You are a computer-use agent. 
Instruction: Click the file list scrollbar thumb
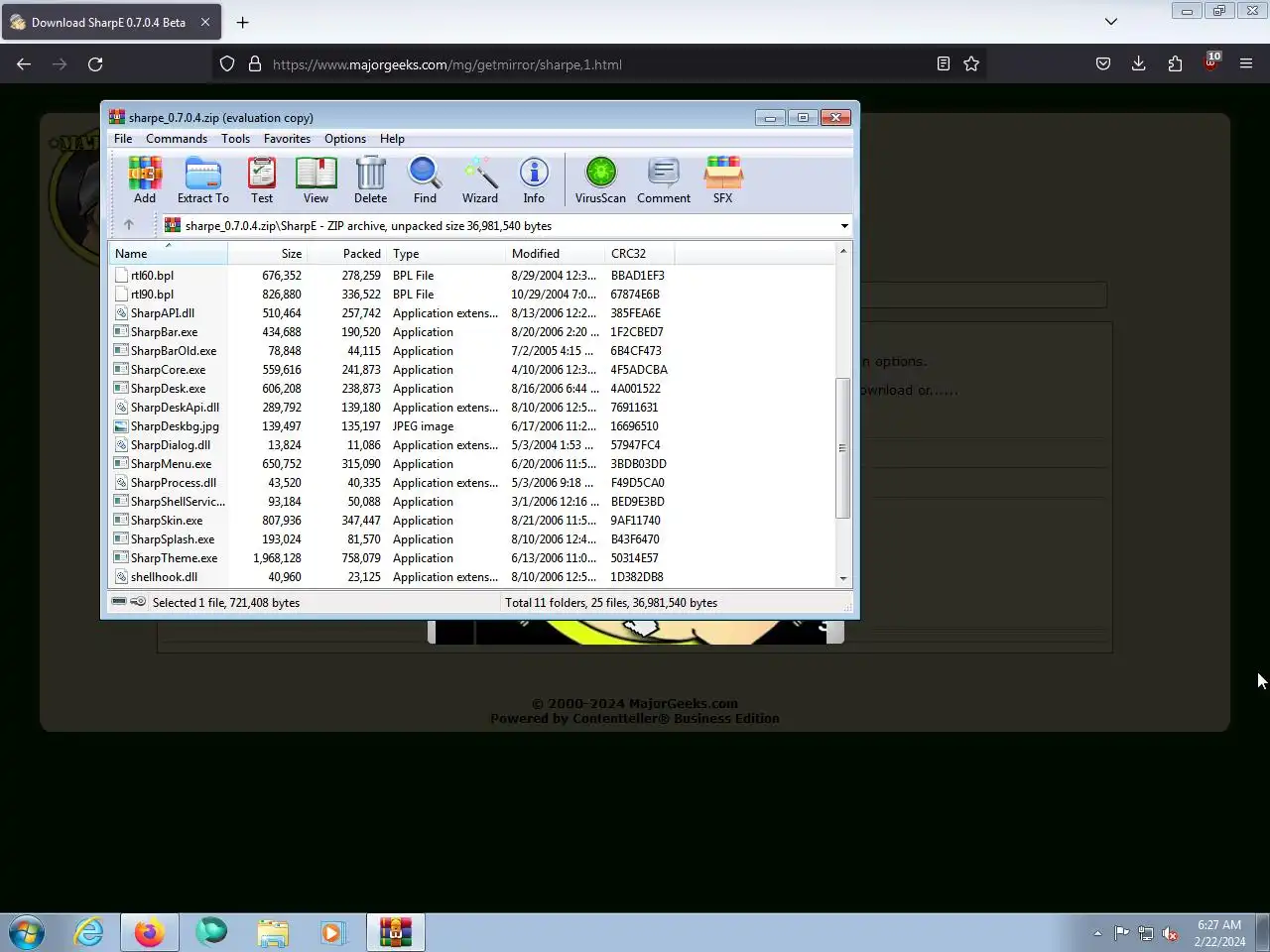[x=843, y=448]
